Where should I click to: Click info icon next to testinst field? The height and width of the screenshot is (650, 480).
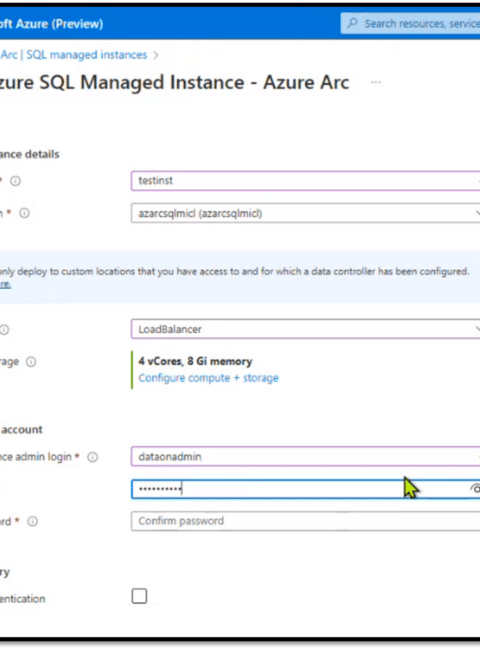coord(15,181)
